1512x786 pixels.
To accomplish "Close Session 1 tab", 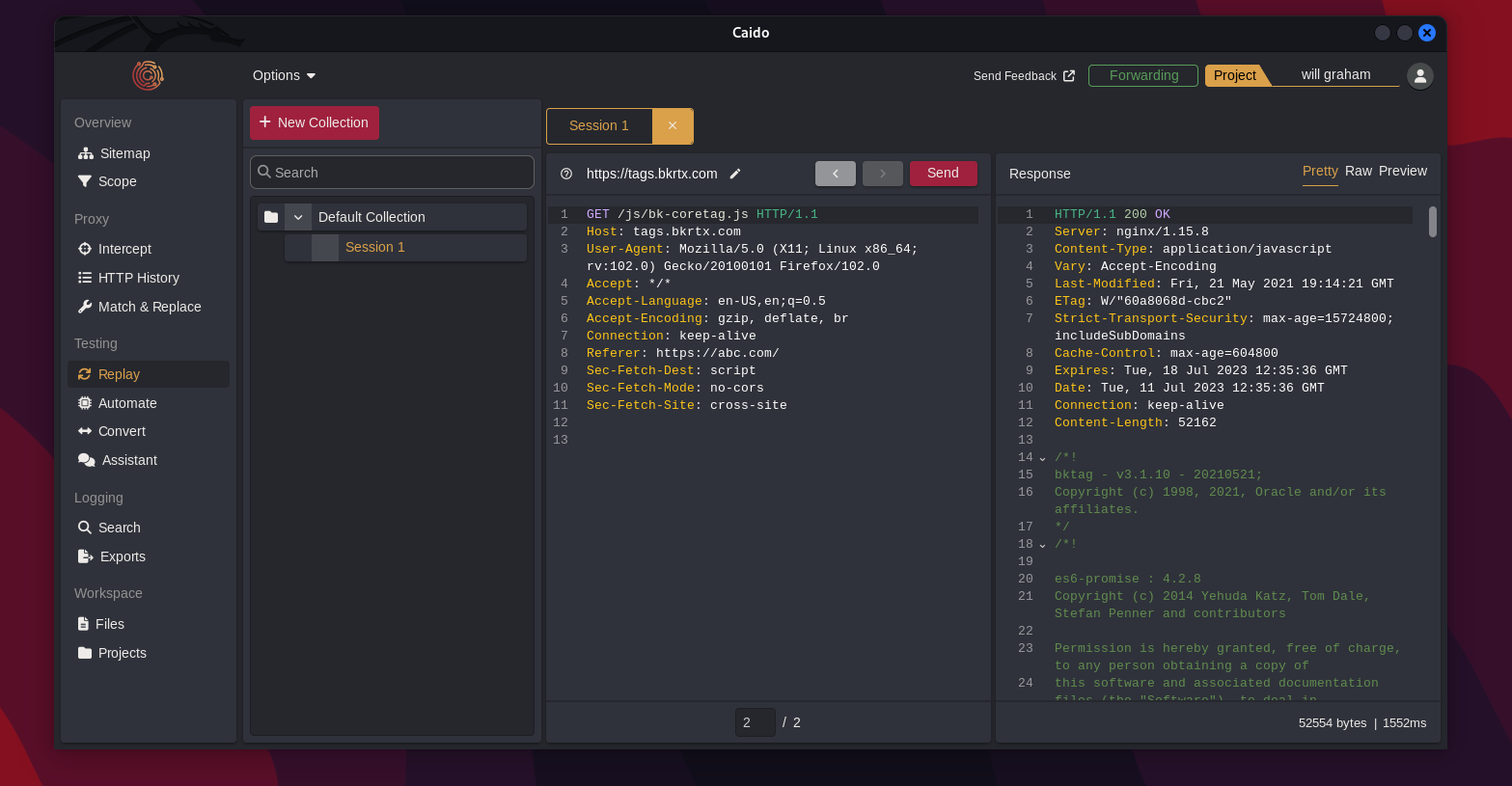I will (x=673, y=126).
